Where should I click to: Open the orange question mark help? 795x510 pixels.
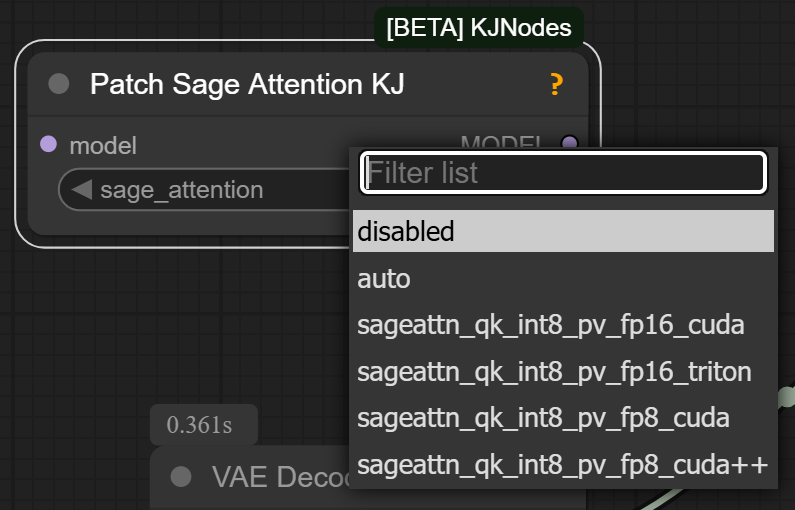tap(556, 84)
